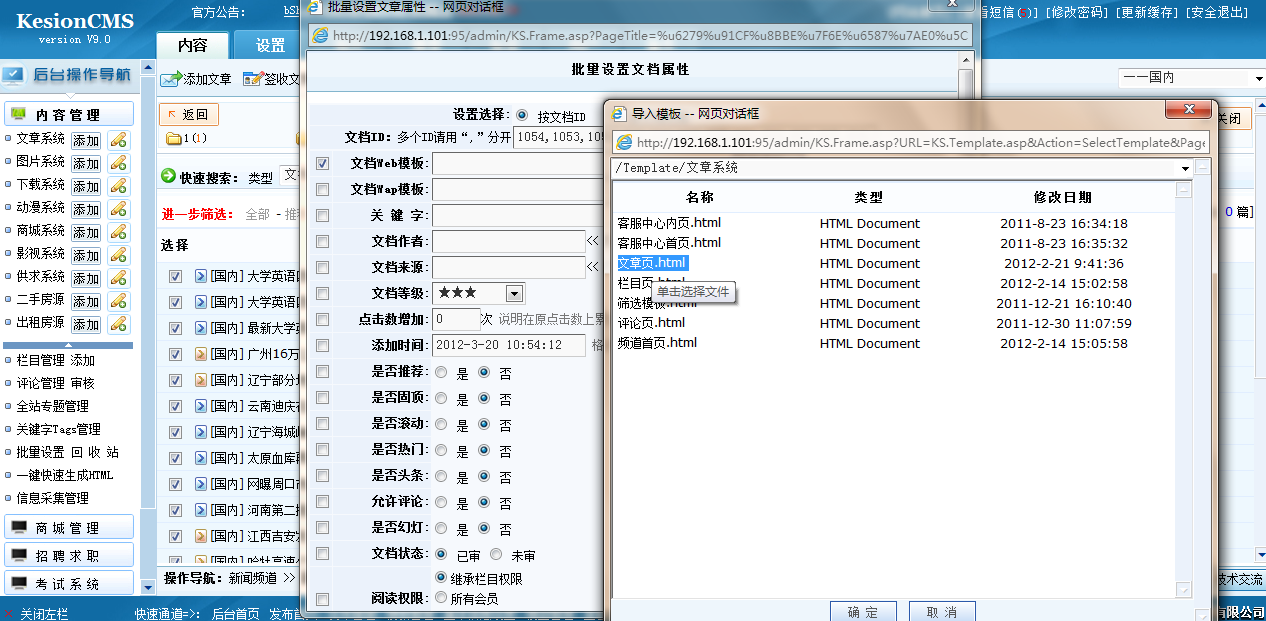Click the template list scrollbar down arrow
Image resolution: width=1266 pixels, height=621 pixels.
1184,589
